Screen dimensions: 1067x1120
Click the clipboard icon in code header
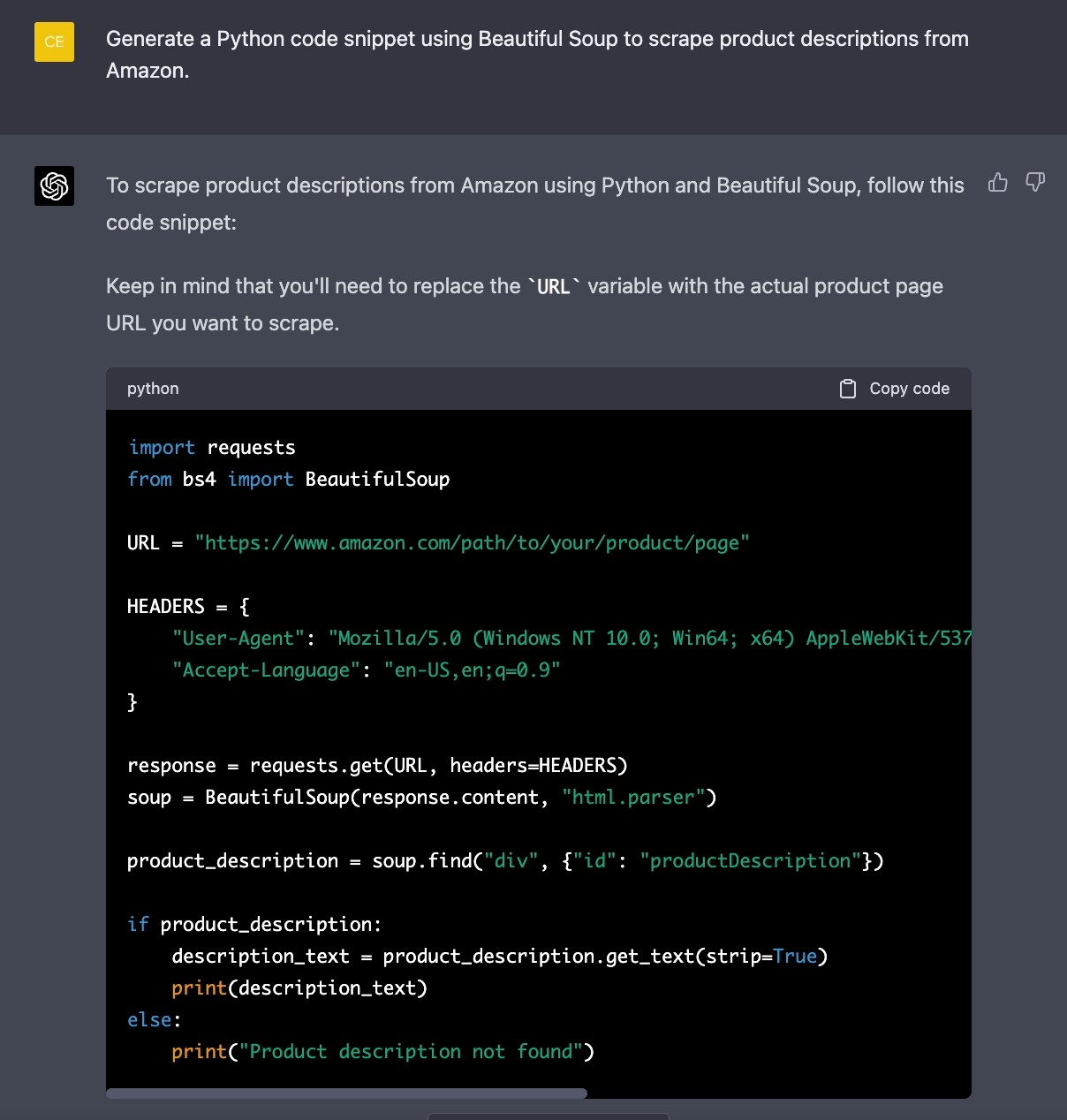point(847,389)
